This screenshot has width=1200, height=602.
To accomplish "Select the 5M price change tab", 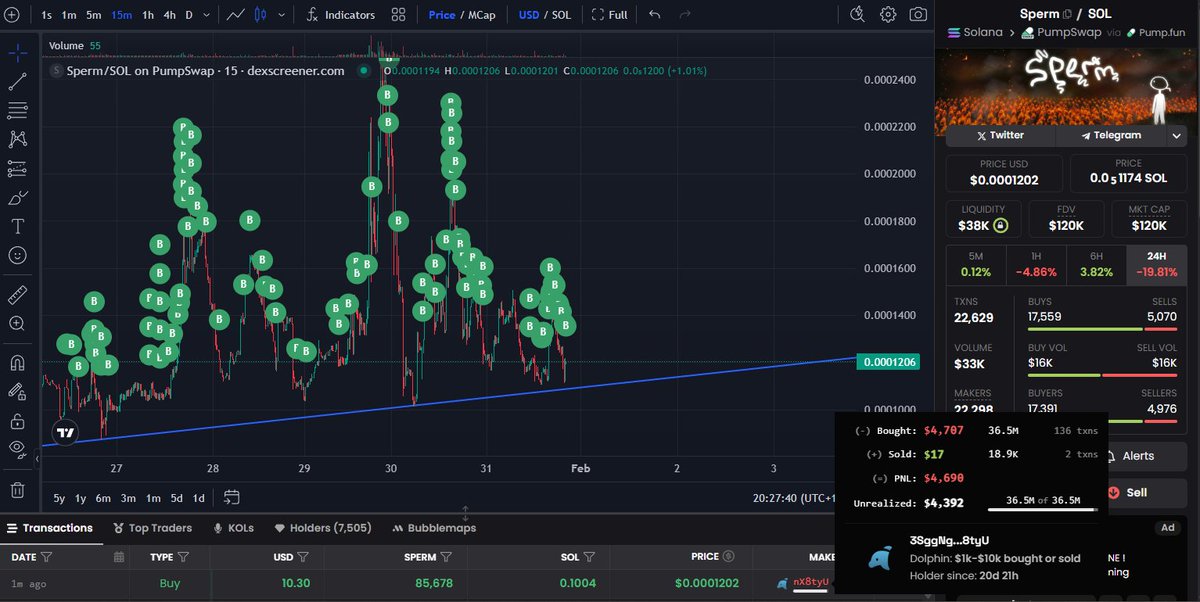I will coord(976,264).
